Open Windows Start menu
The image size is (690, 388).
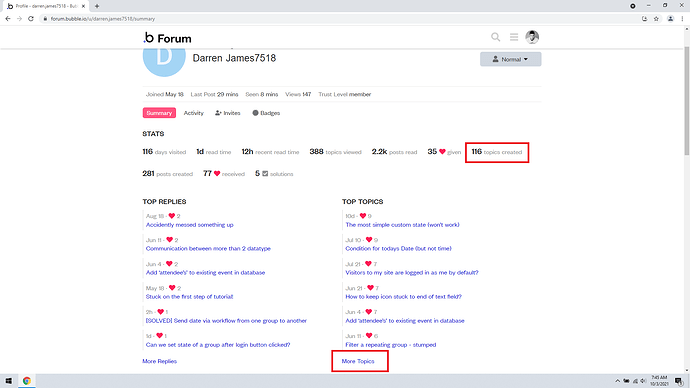point(8,381)
